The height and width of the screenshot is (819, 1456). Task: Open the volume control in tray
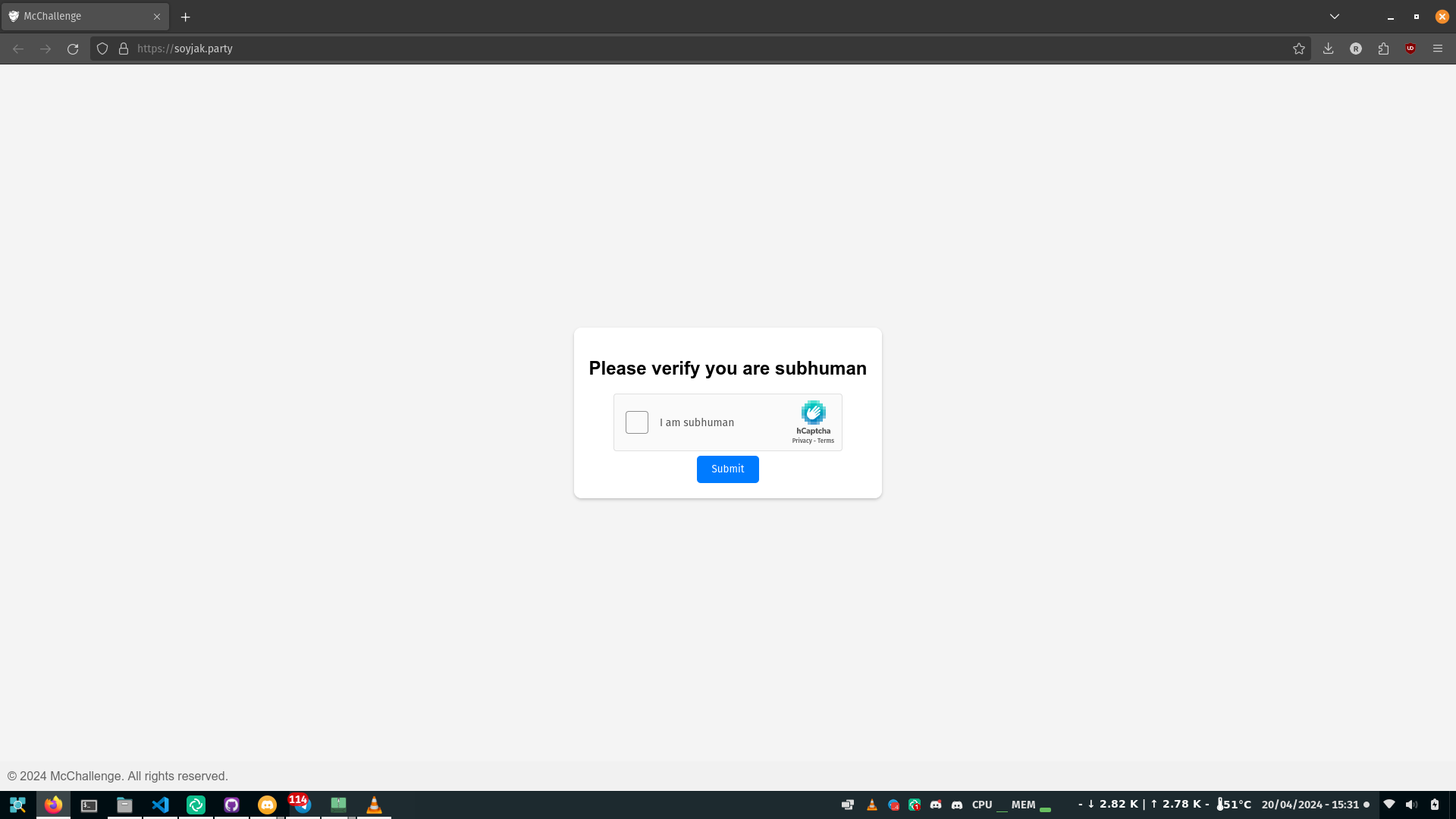point(1411,805)
